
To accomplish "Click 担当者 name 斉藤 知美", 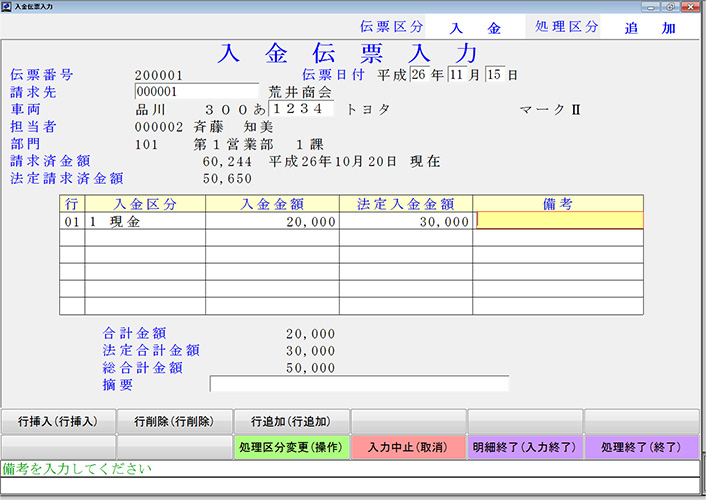I will (233, 127).
